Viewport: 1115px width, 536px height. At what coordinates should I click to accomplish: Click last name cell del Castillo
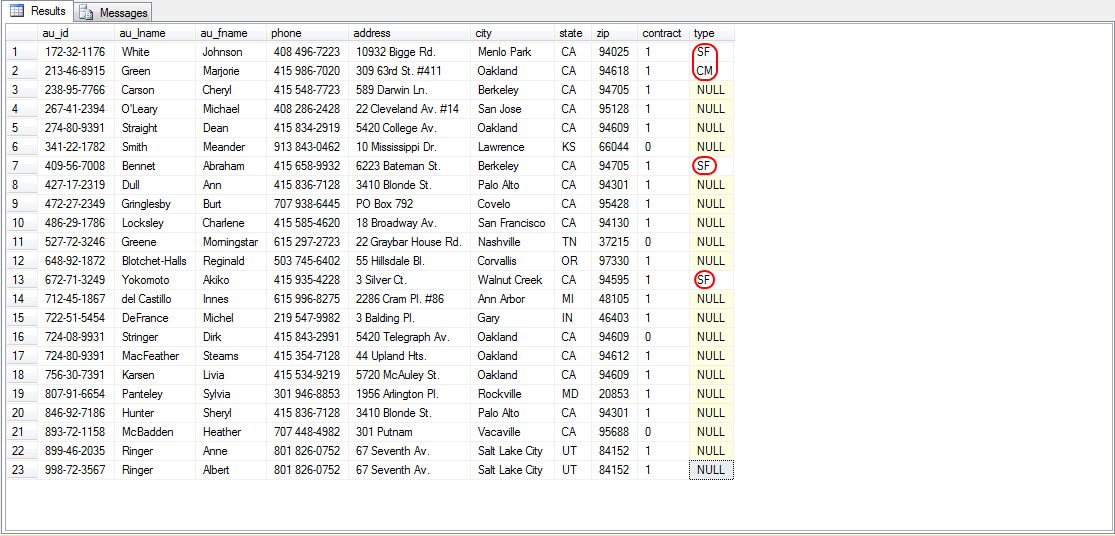point(154,299)
